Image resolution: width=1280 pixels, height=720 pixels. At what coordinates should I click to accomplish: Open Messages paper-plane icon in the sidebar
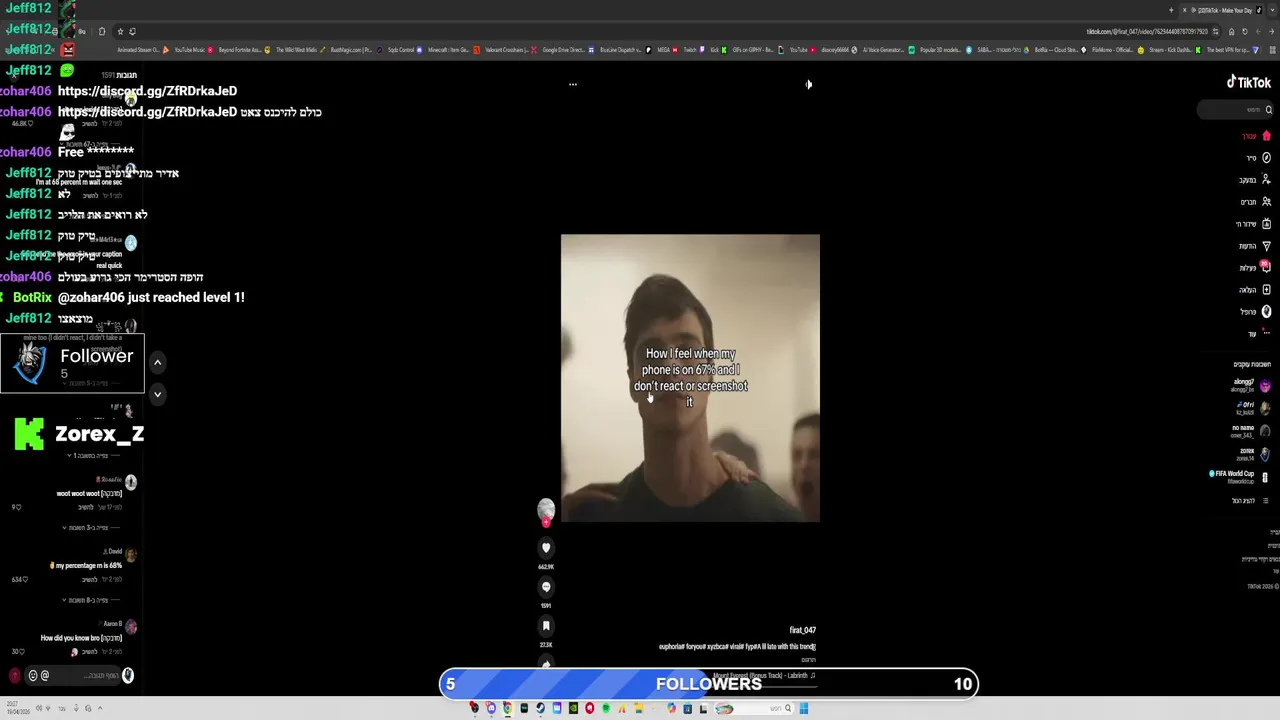pos(1266,246)
